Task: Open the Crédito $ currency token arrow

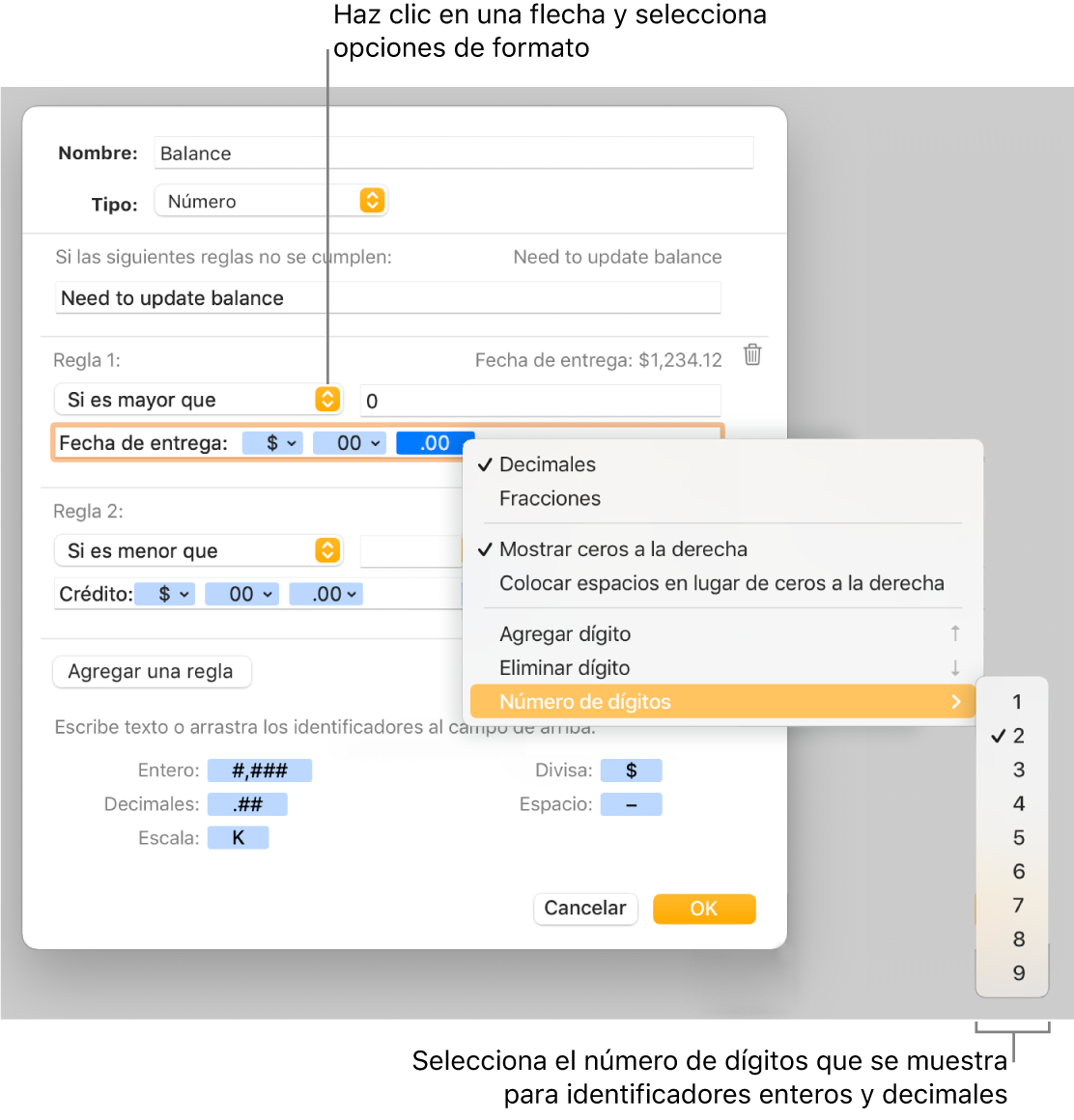Action: [183, 595]
